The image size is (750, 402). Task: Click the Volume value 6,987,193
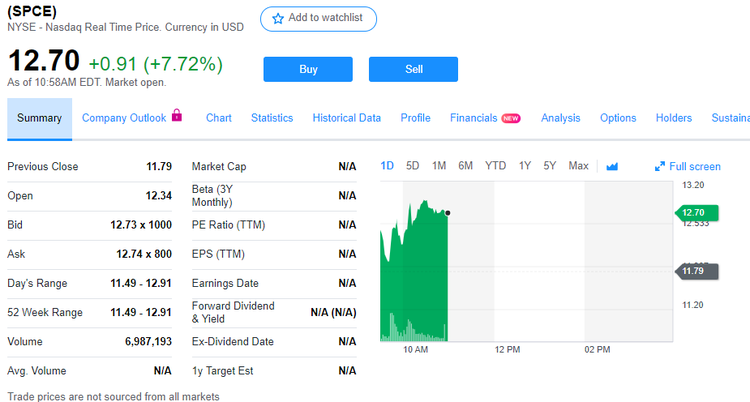pyautogui.click(x=148, y=342)
